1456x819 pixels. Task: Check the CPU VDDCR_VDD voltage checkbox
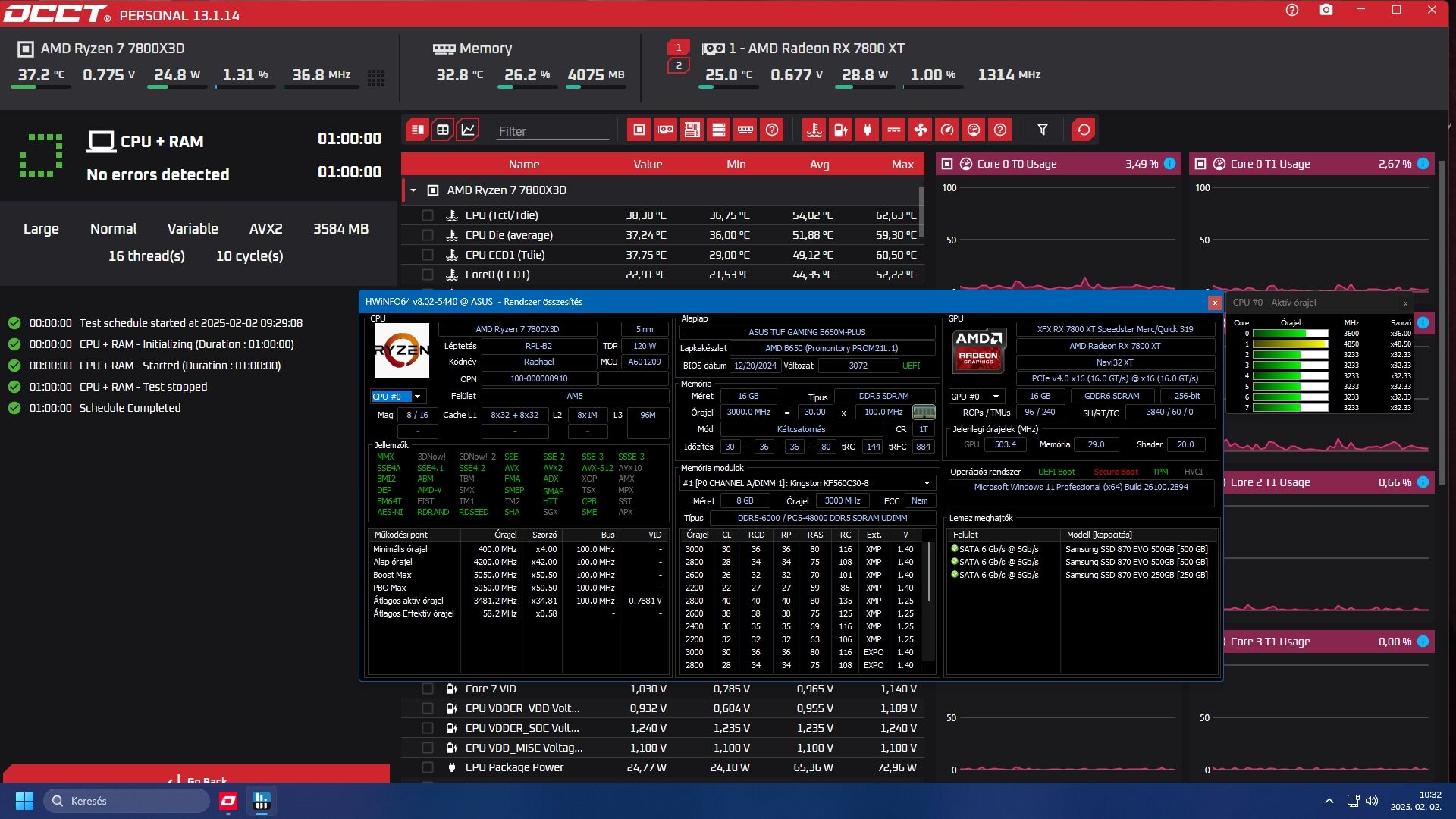point(428,708)
